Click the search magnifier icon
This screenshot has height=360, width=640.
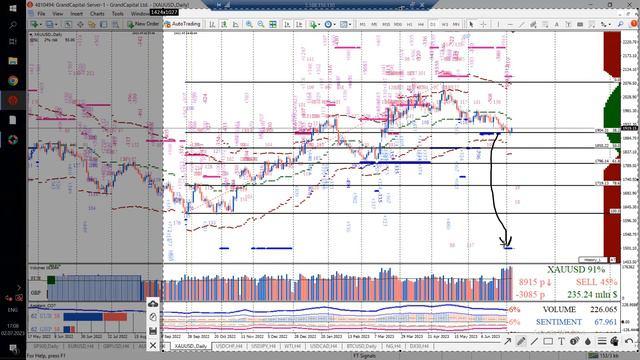pyautogui.click(x=620, y=24)
